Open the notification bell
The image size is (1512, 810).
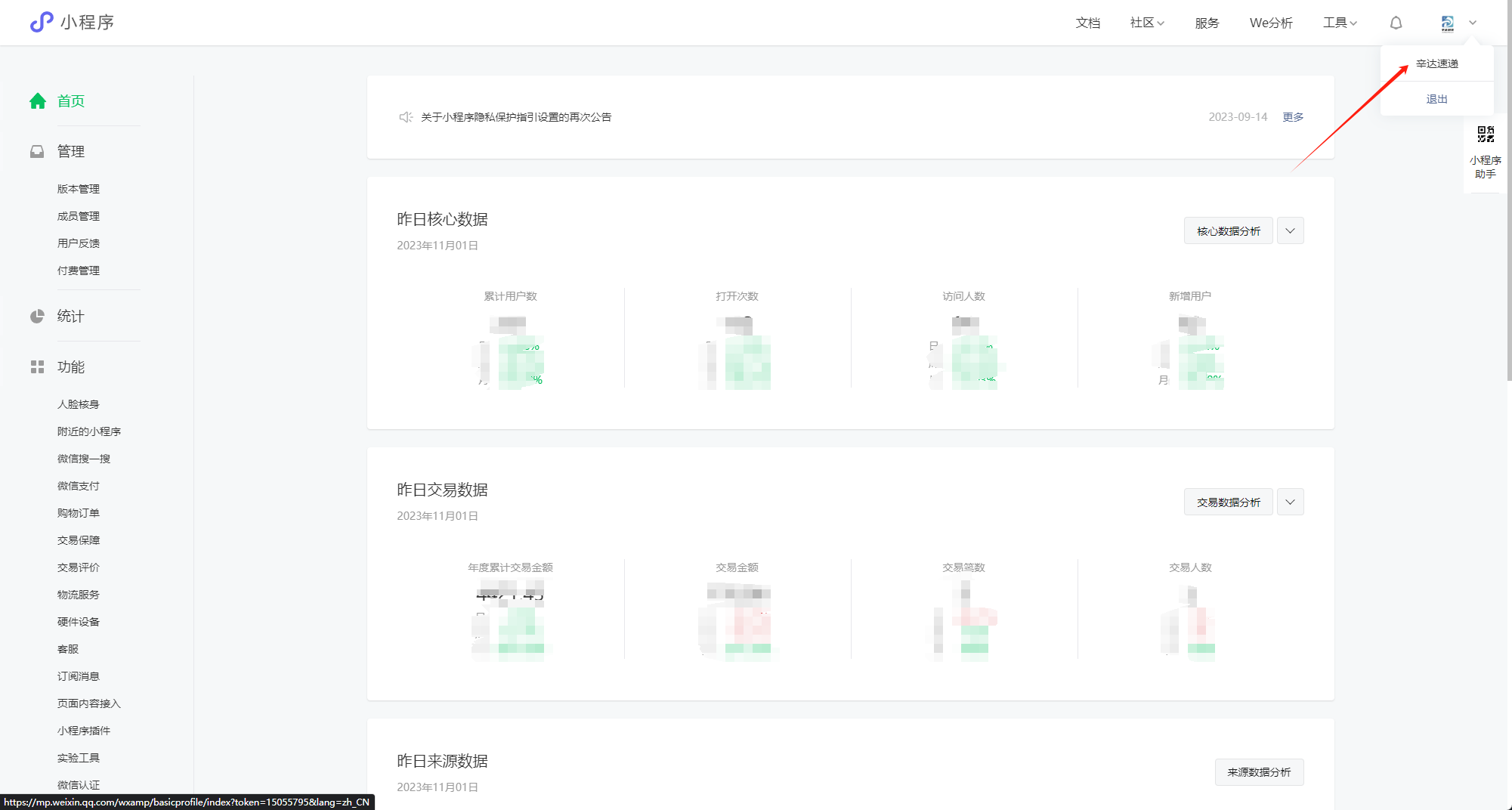[1396, 23]
